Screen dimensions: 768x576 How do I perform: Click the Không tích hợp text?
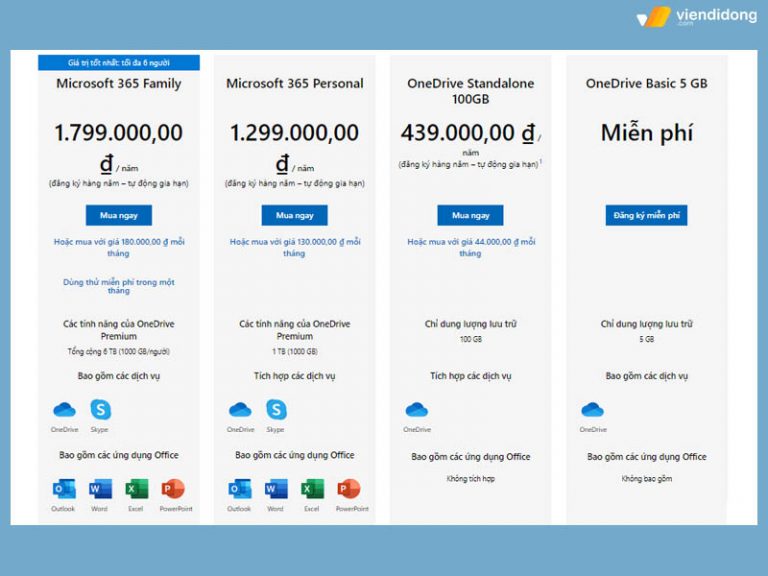471,479
